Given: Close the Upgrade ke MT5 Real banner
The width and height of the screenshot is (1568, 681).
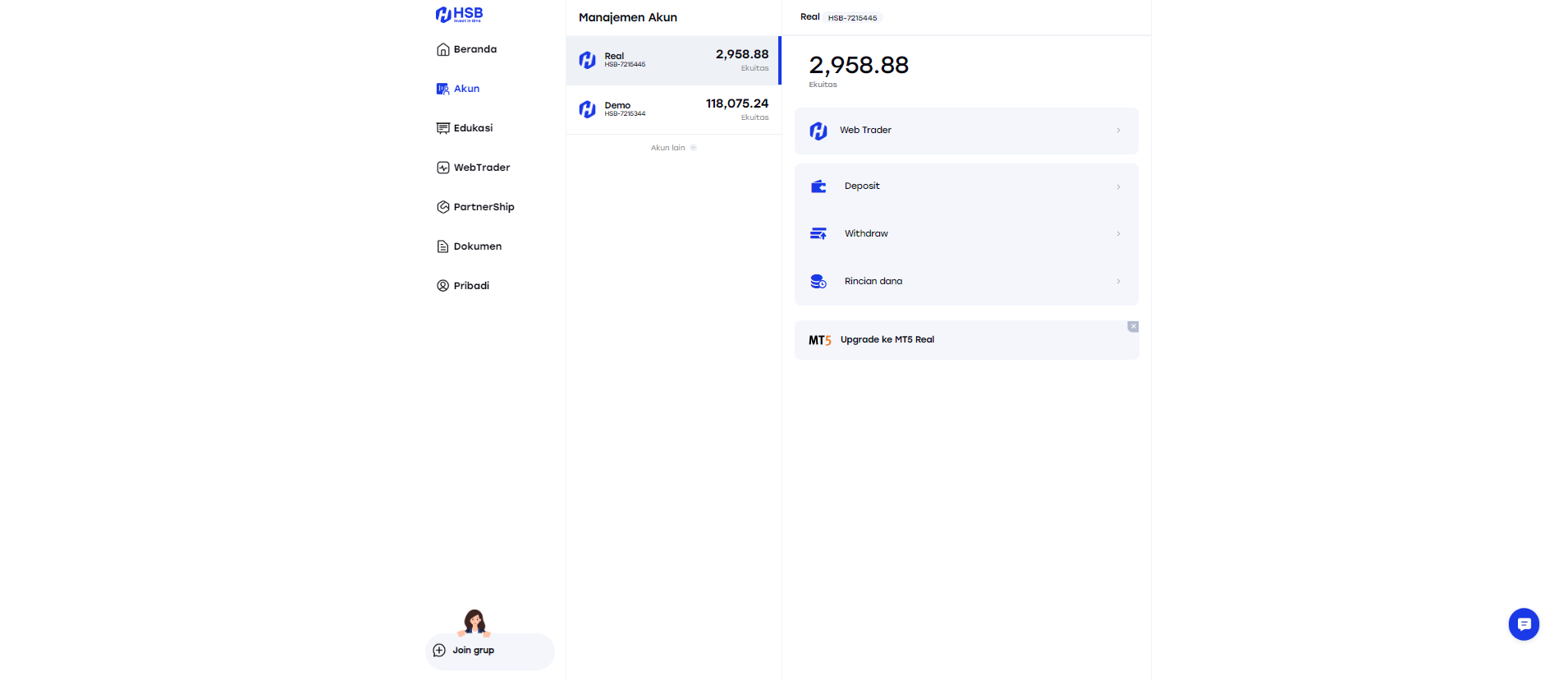Looking at the screenshot, I should coord(1133,327).
